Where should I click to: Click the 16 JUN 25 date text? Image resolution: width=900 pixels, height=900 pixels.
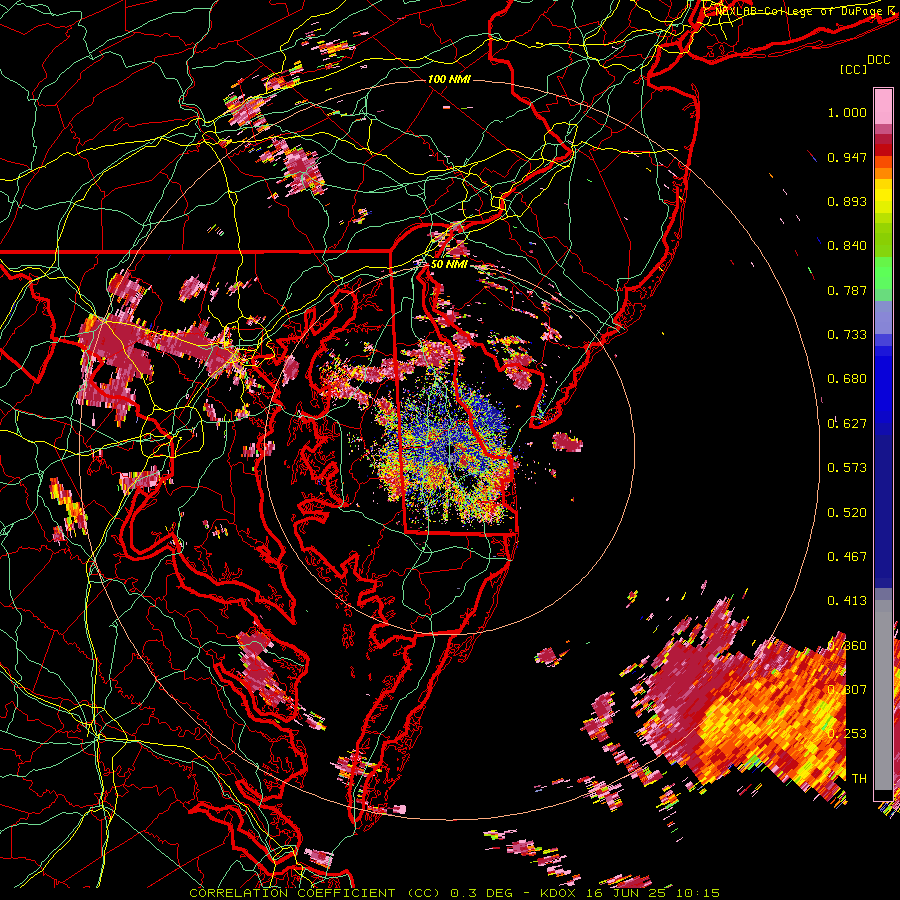click(x=627, y=893)
